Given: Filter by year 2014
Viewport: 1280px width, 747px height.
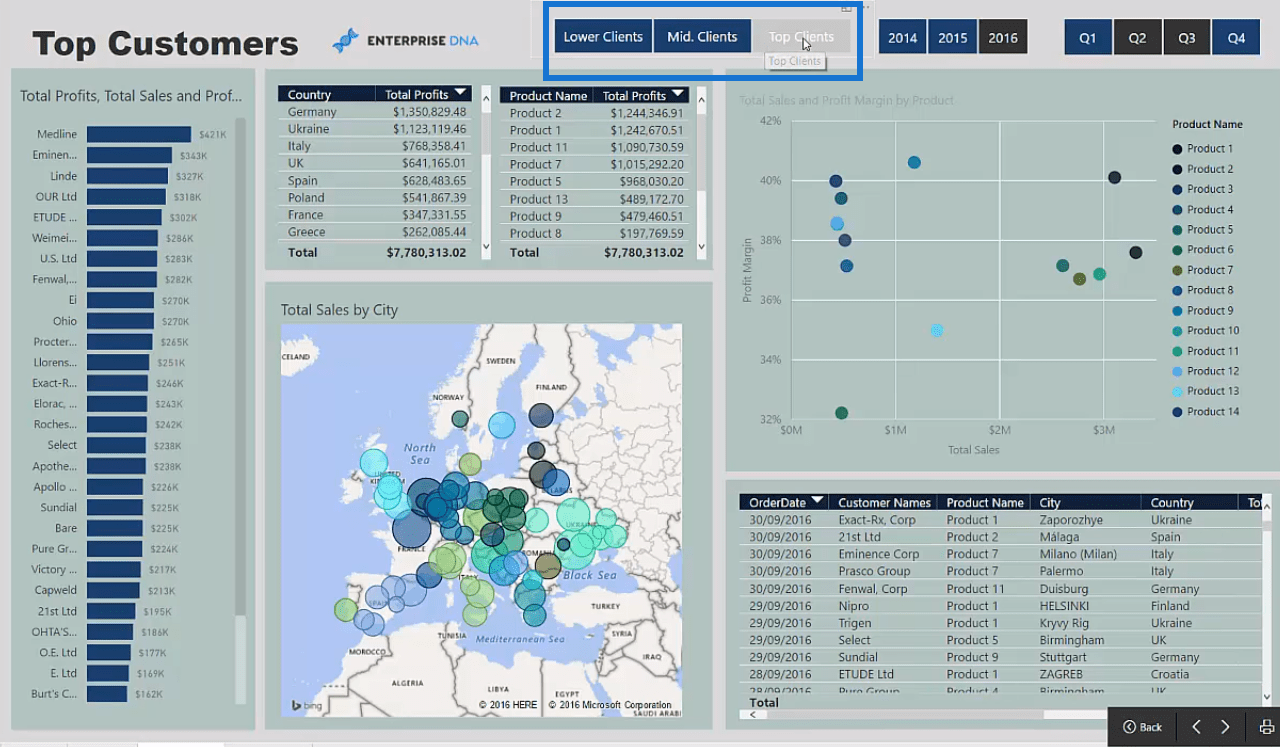Looking at the screenshot, I should [902, 37].
